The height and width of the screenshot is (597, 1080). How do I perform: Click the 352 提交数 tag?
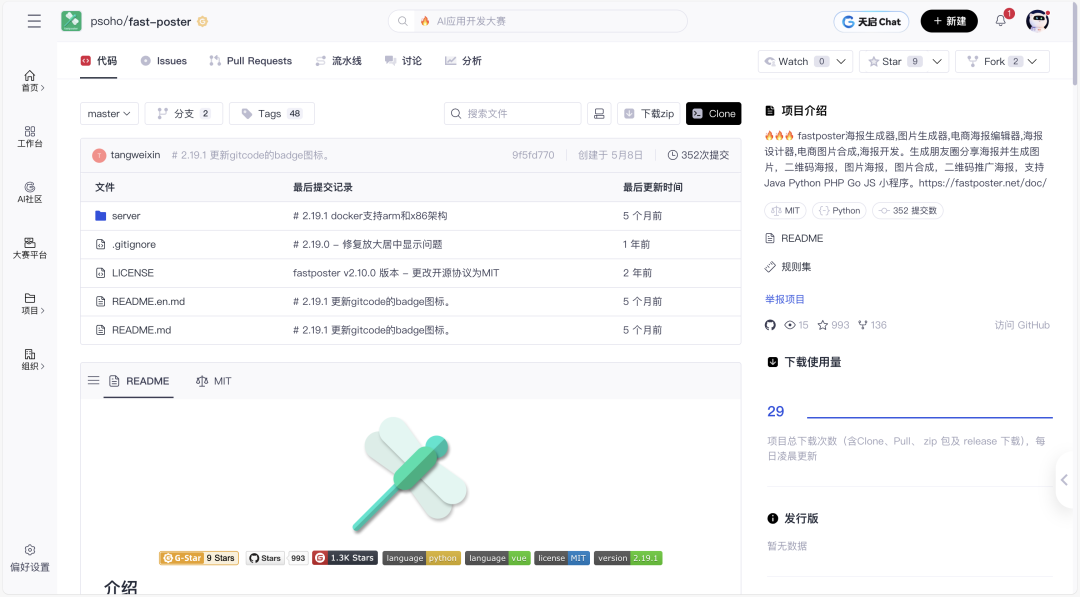908,211
